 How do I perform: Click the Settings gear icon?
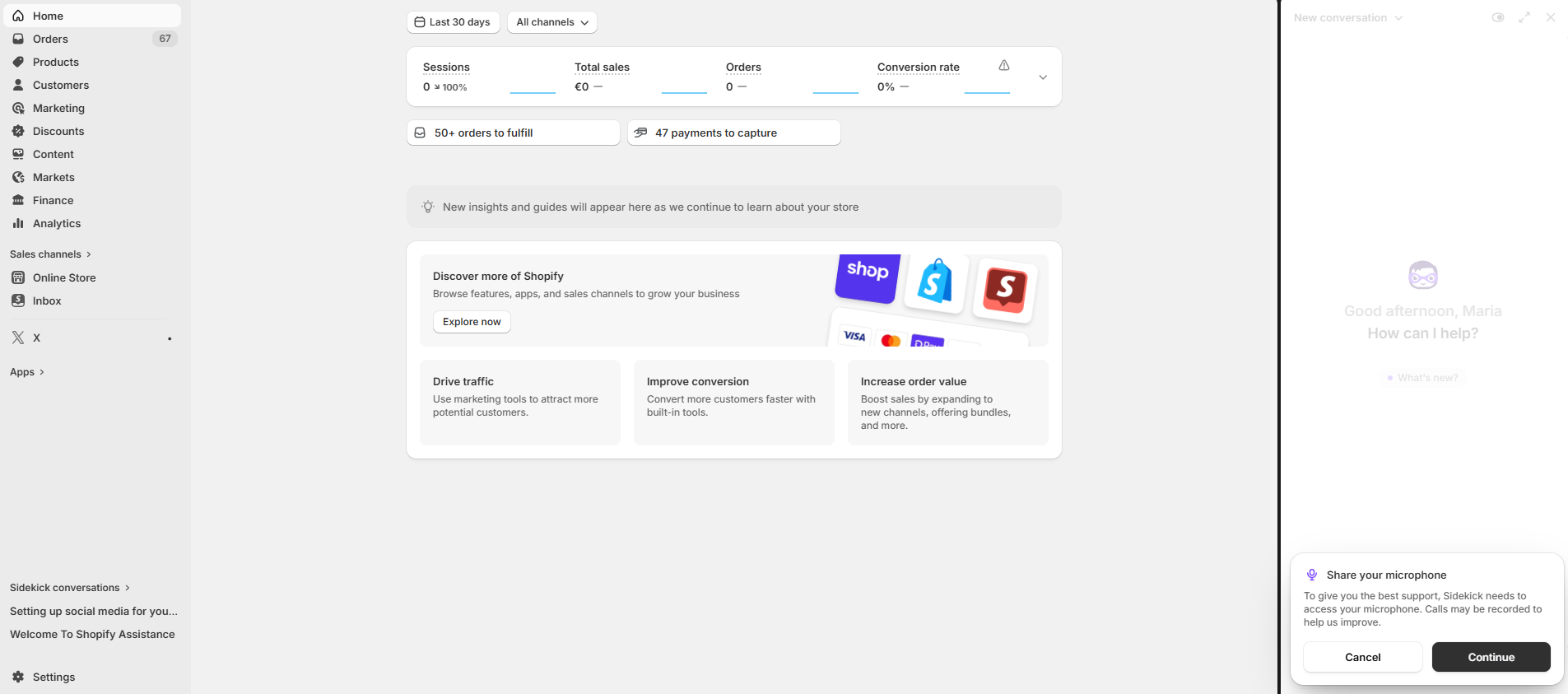click(18, 677)
